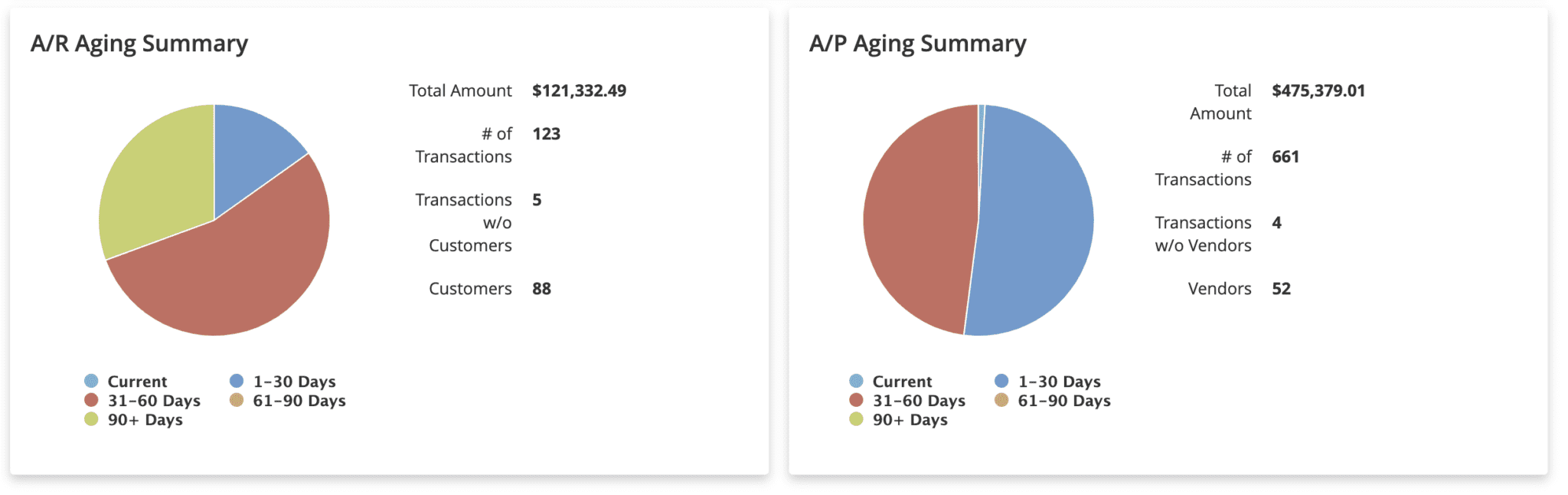The image size is (1568, 495).
Task: Click the 90+ Days legend dot under A/R
Action: (91, 419)
